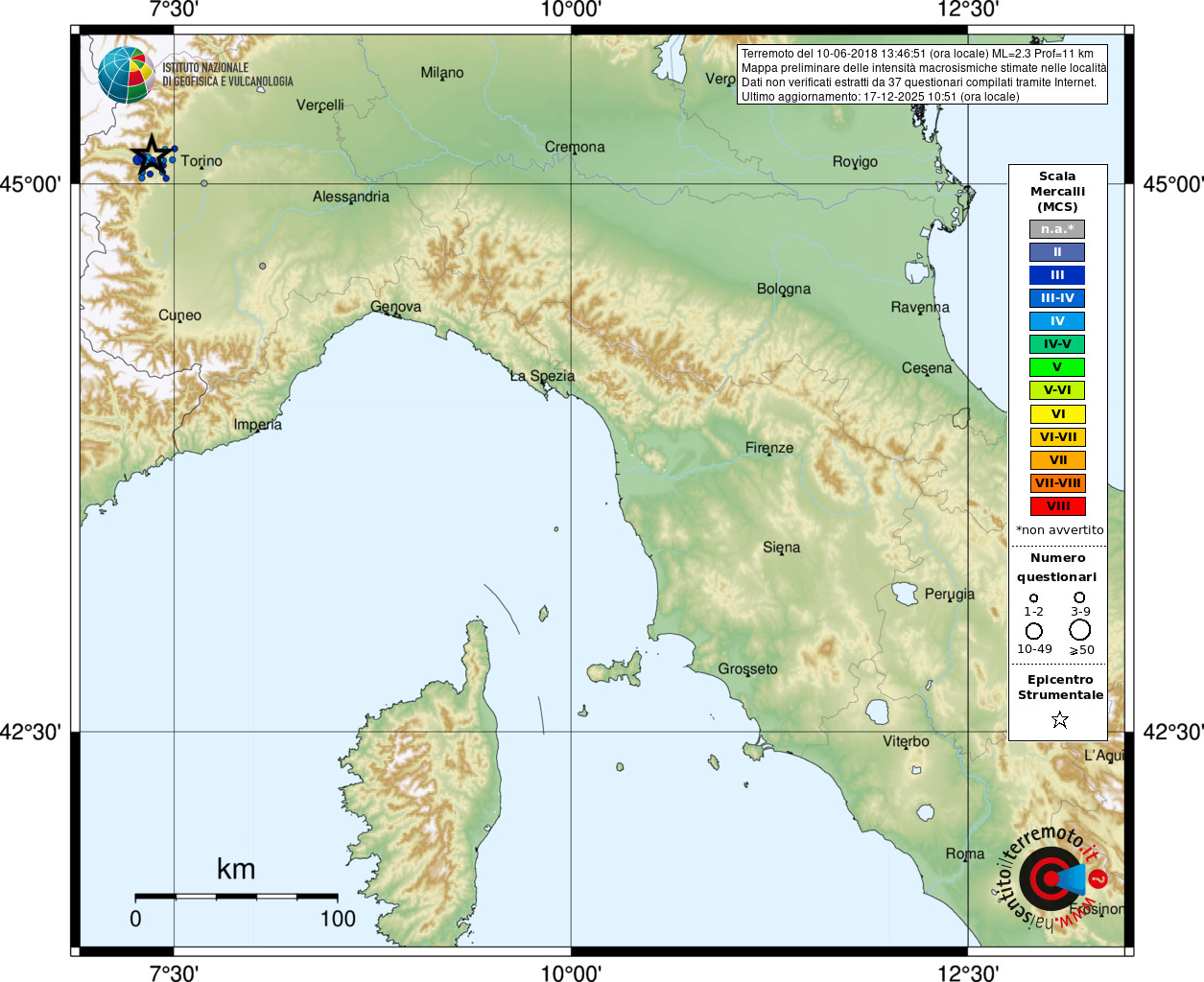This screenshot has height=982, width=1204.
Task: Click the 'Numero questionari' legend heading
Action: coord(1057,567)
